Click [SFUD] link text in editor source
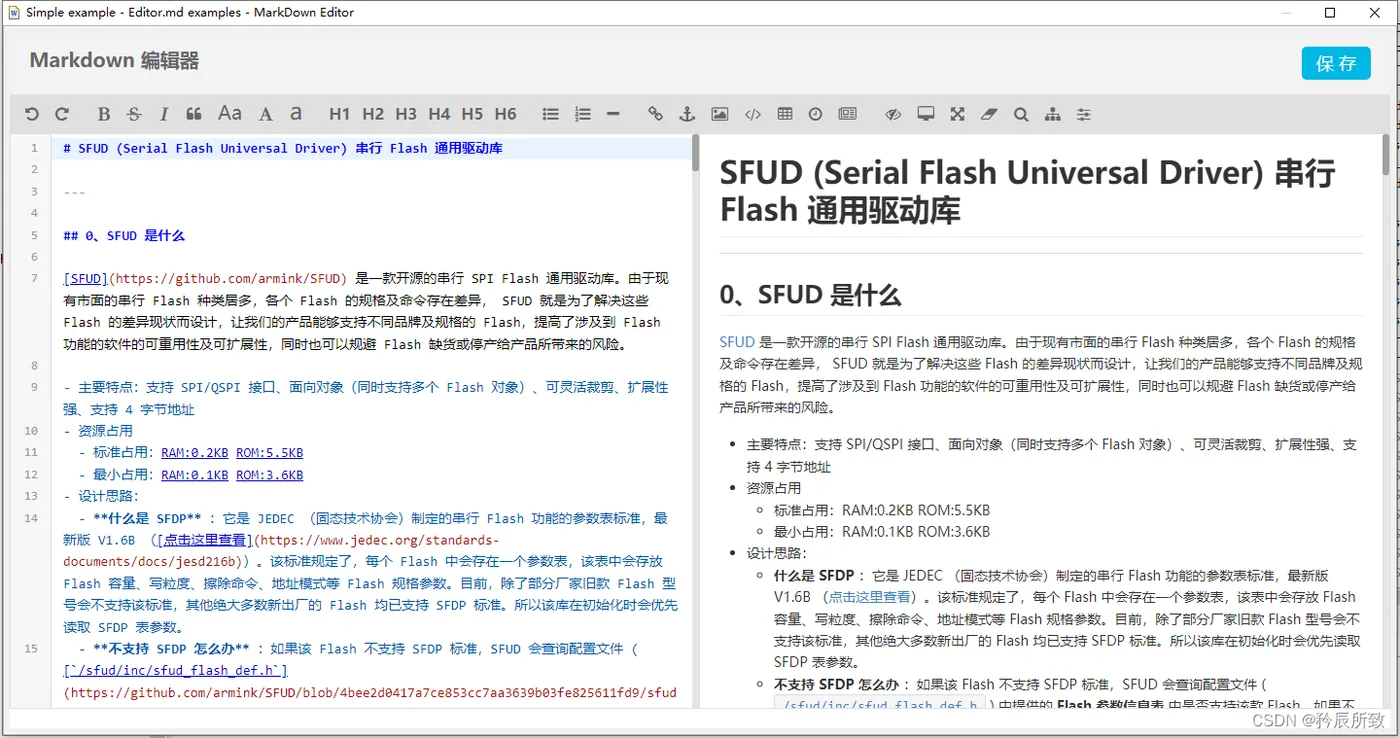Viewport: 1400px width, 738px height. pos(85,279)
